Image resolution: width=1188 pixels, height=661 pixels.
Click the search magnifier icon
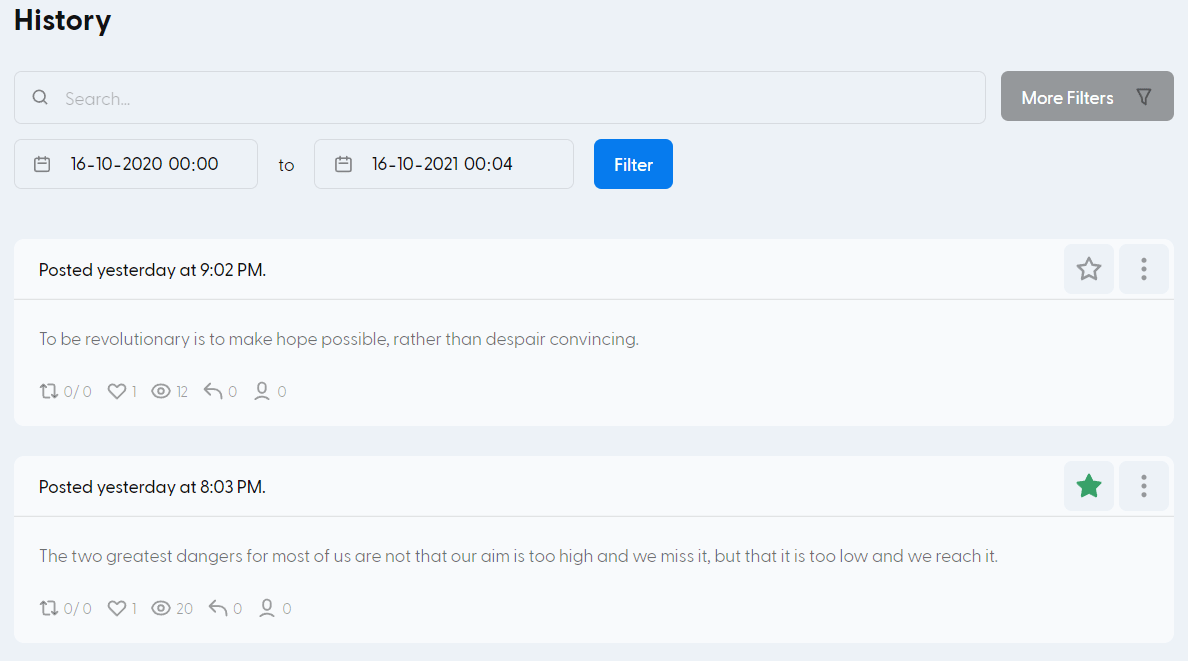click(x=40, y=98)
